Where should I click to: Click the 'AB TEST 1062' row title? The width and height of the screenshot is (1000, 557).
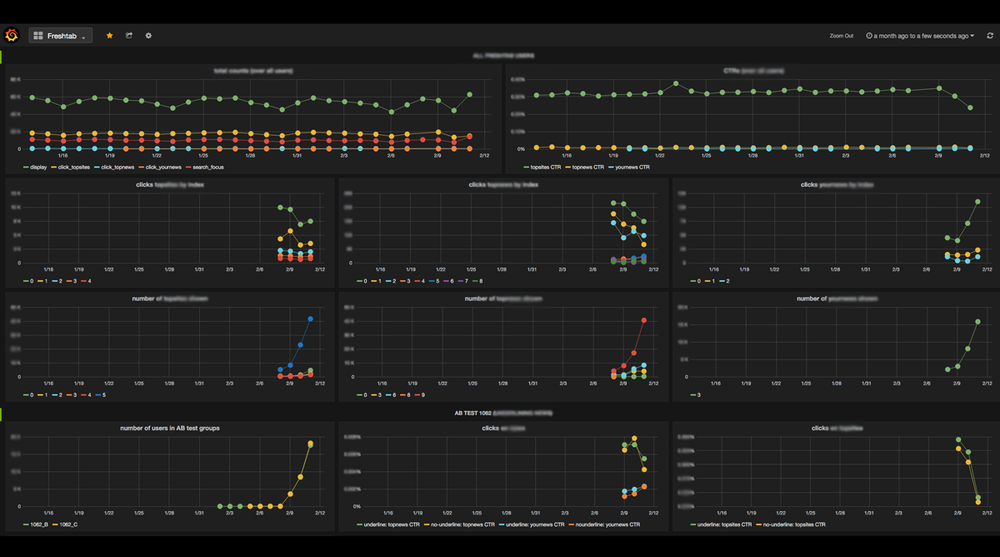coord(503,413)
